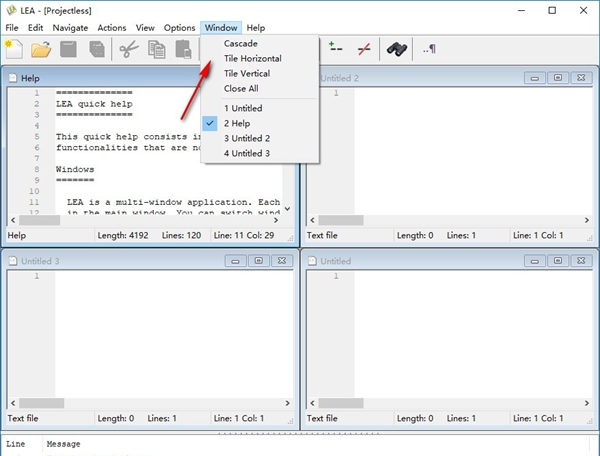Click the down scroll arrow in Help window
This screenshot has width=600, height=456.
(x=287, y=209)
